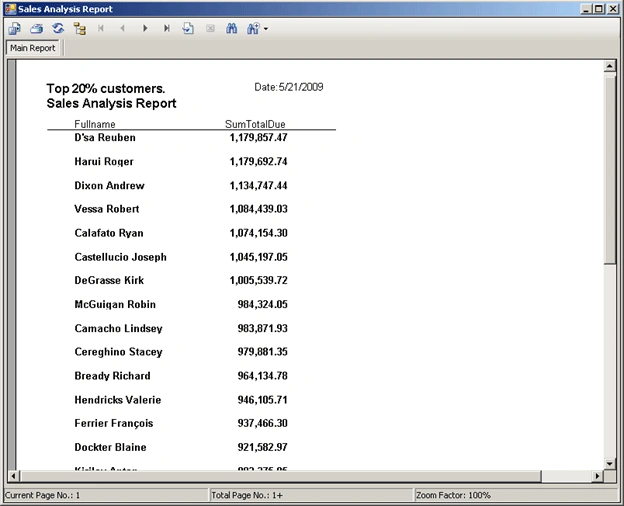The image size is (624, 506).
Task: Click horizontal scrollbar right arrow
Action: point(597,476)
